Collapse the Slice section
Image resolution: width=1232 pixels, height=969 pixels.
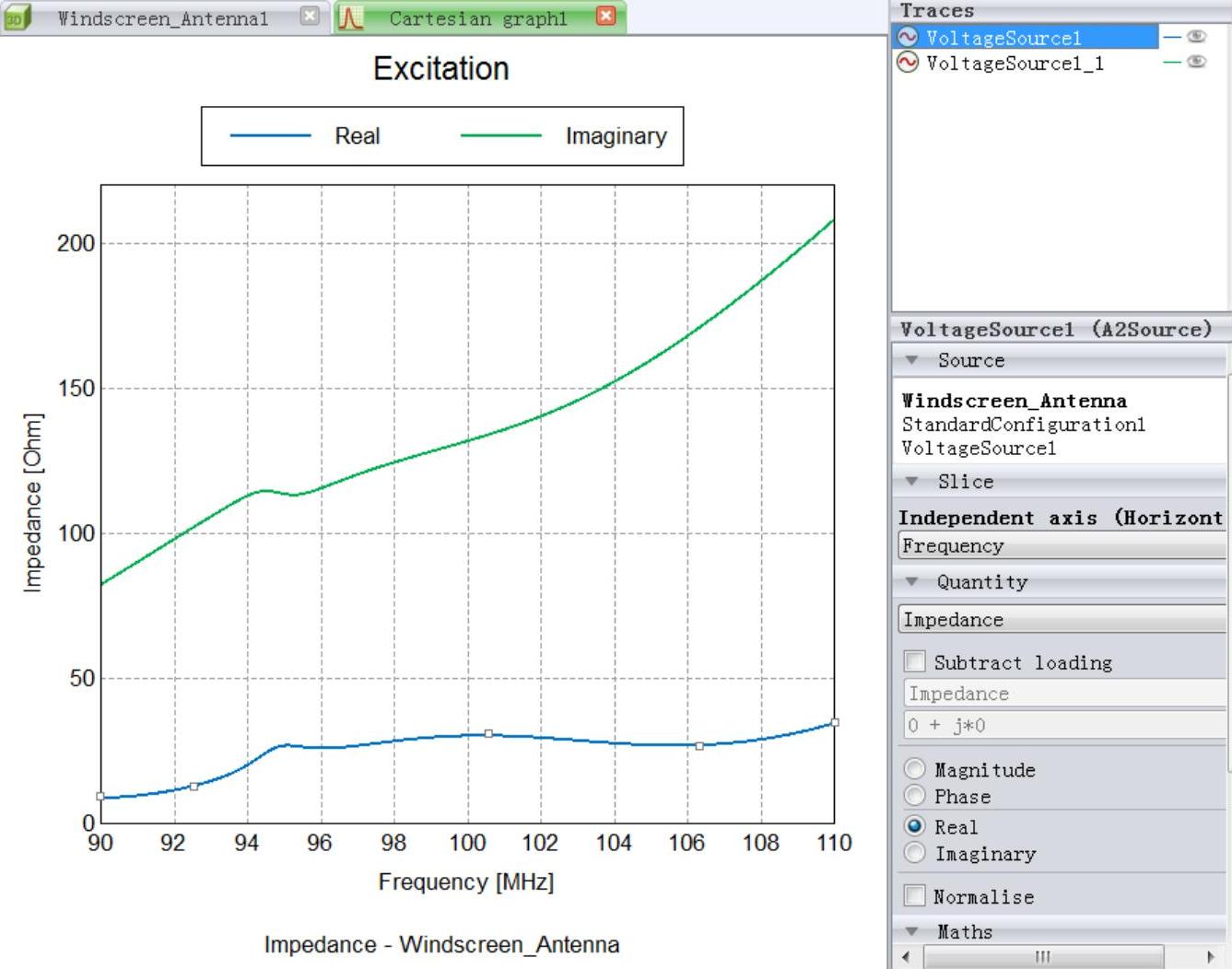click(911, 482)
